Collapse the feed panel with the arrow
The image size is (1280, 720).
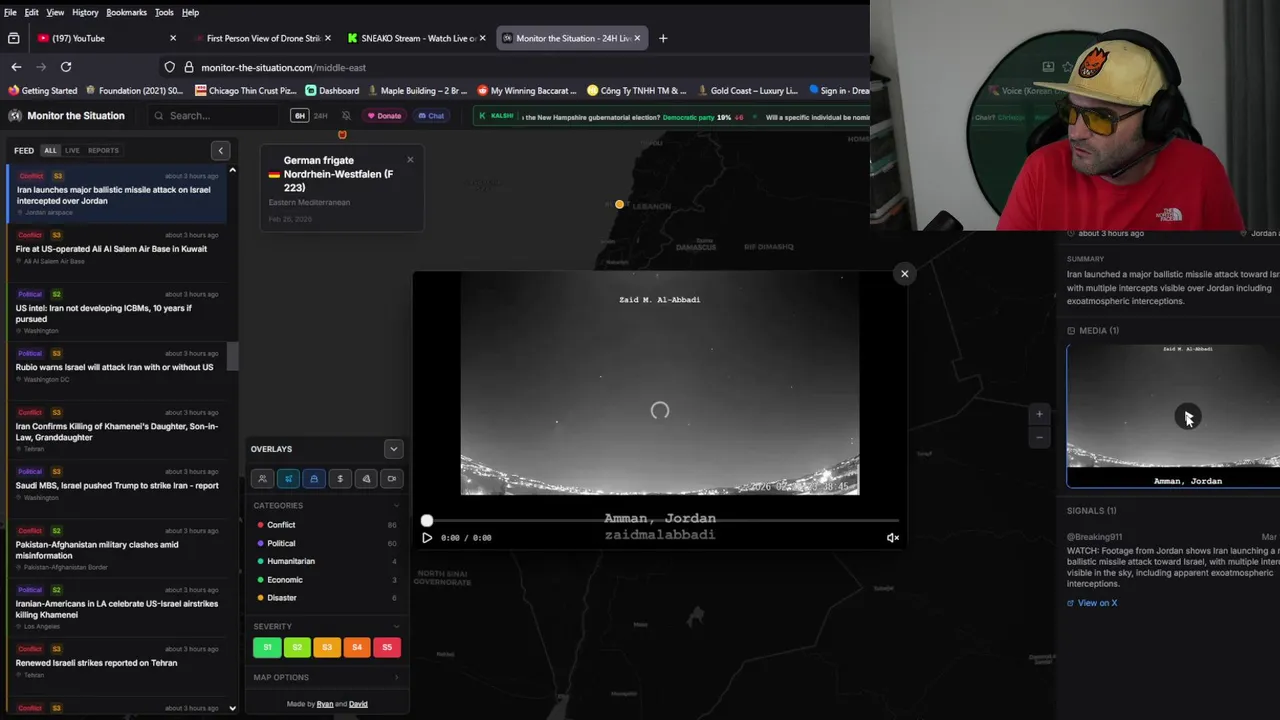coord(221,151)
